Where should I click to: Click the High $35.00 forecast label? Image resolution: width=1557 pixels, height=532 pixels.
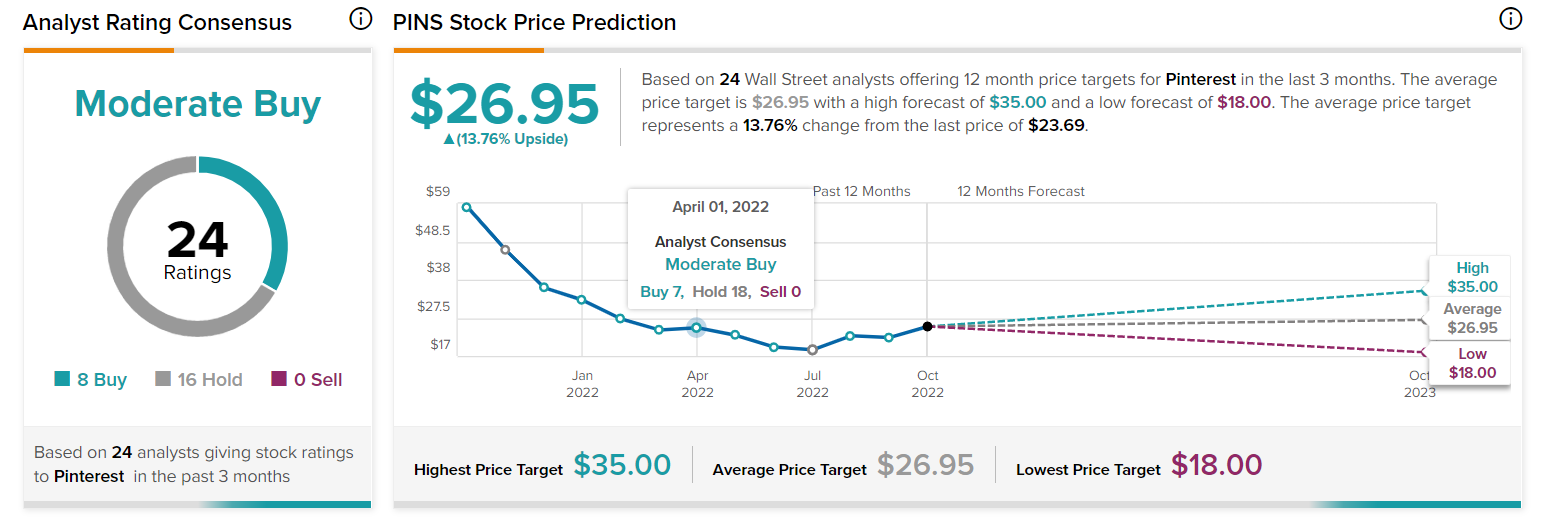click(1472, 277)
